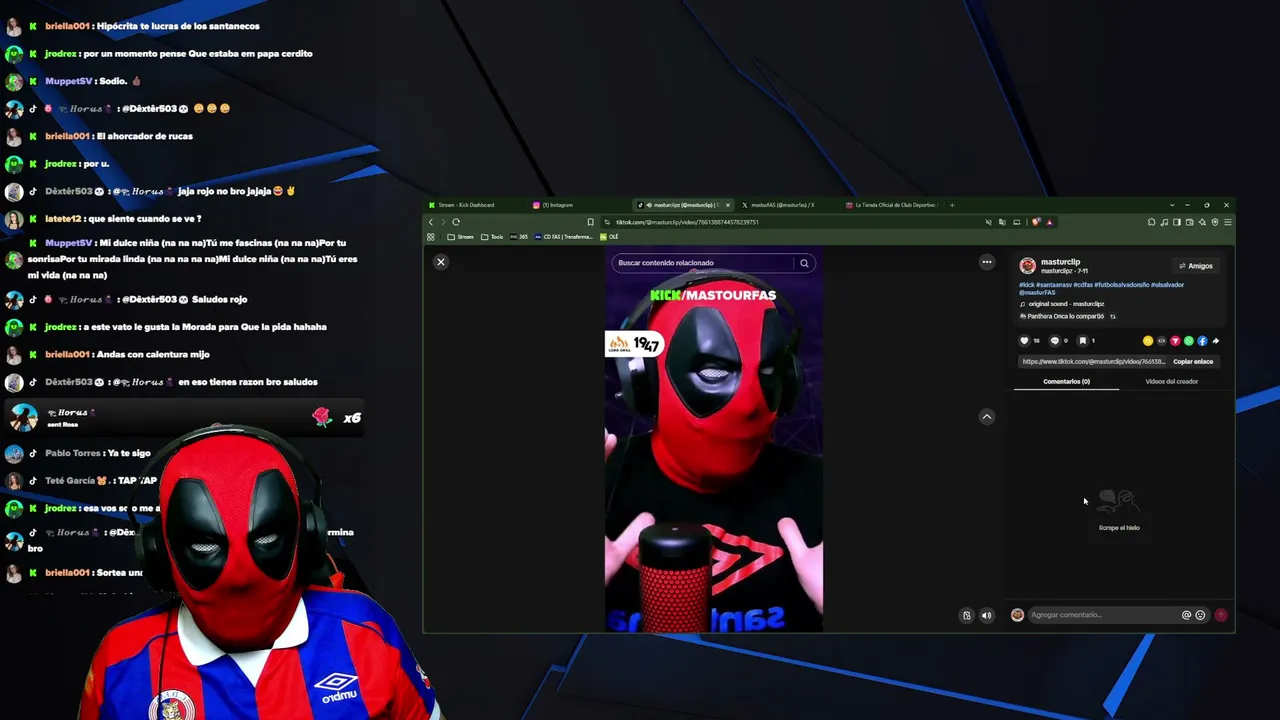Click the tiktok.com address bar URL
Viewport: 1280px width, 720px height.
point(688,222)
